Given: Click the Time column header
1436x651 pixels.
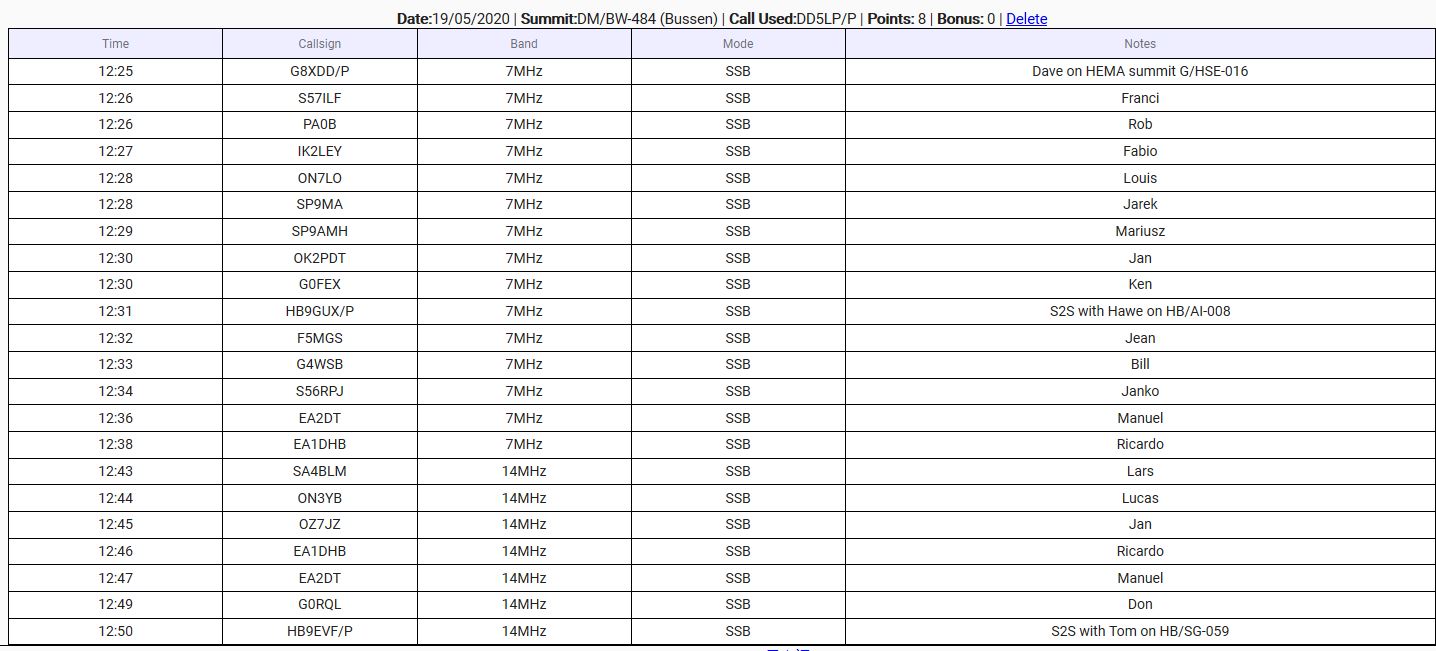Looking at the screenshot, I should pos(115,44).
